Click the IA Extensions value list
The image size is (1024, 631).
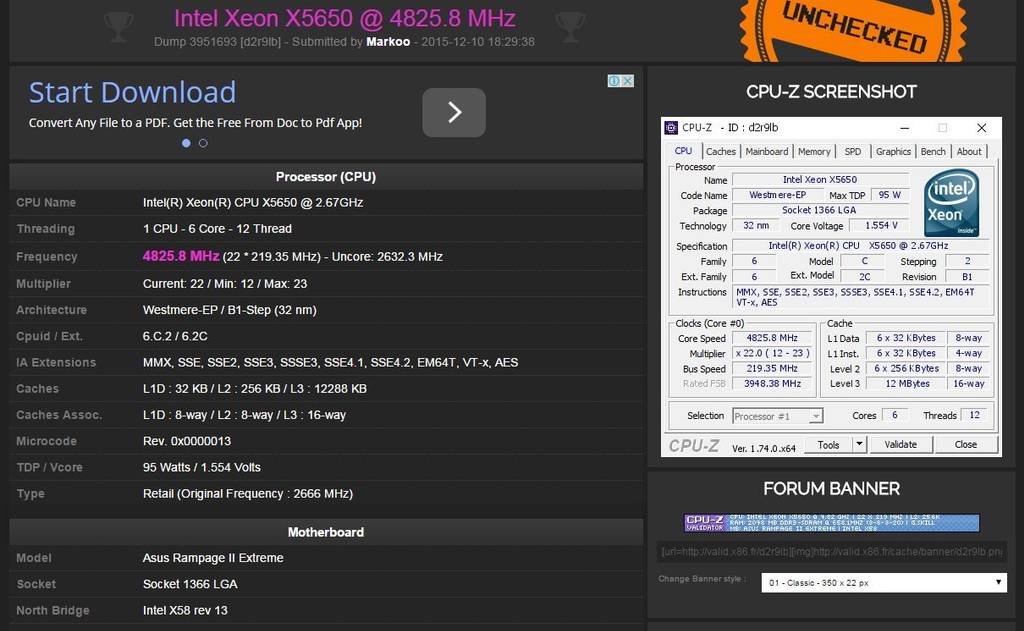point(330,362)
